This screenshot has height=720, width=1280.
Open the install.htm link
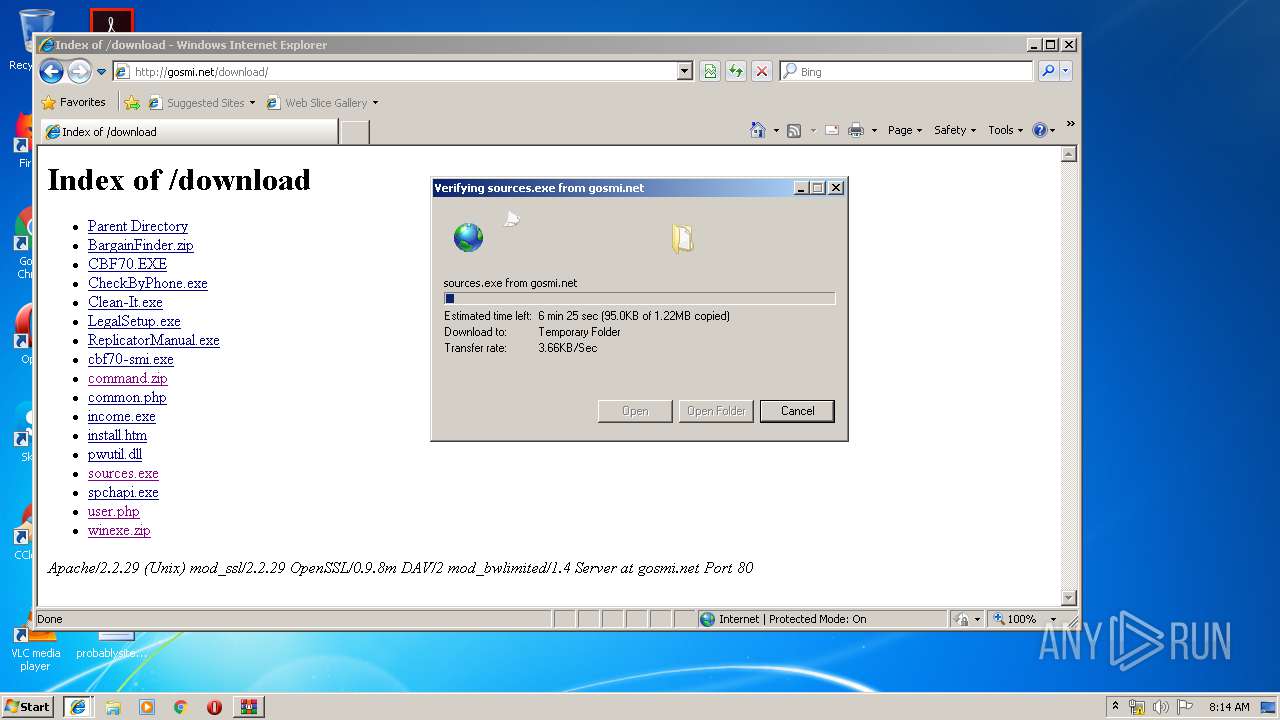pos(118,435)
